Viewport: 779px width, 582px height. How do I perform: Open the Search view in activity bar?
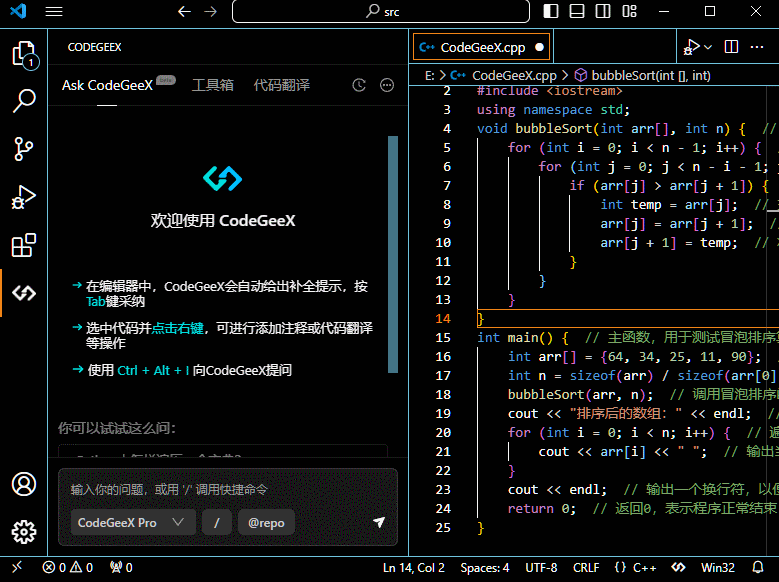coord(24,101)
